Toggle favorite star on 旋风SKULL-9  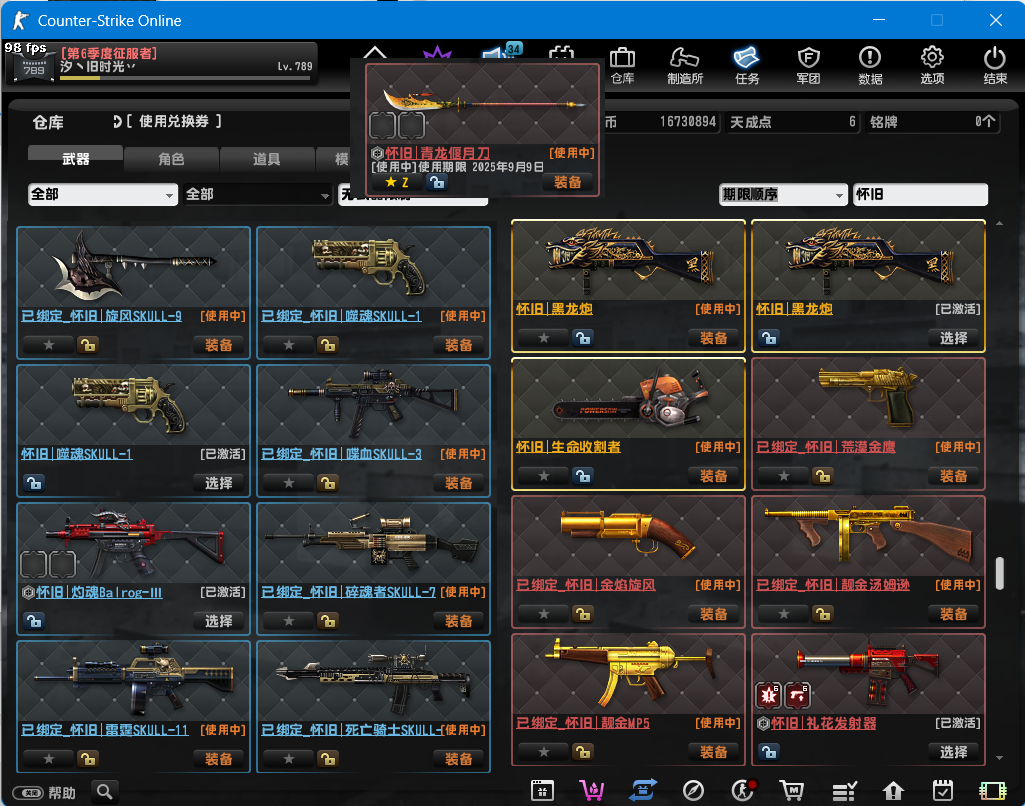tap(48, 344)
